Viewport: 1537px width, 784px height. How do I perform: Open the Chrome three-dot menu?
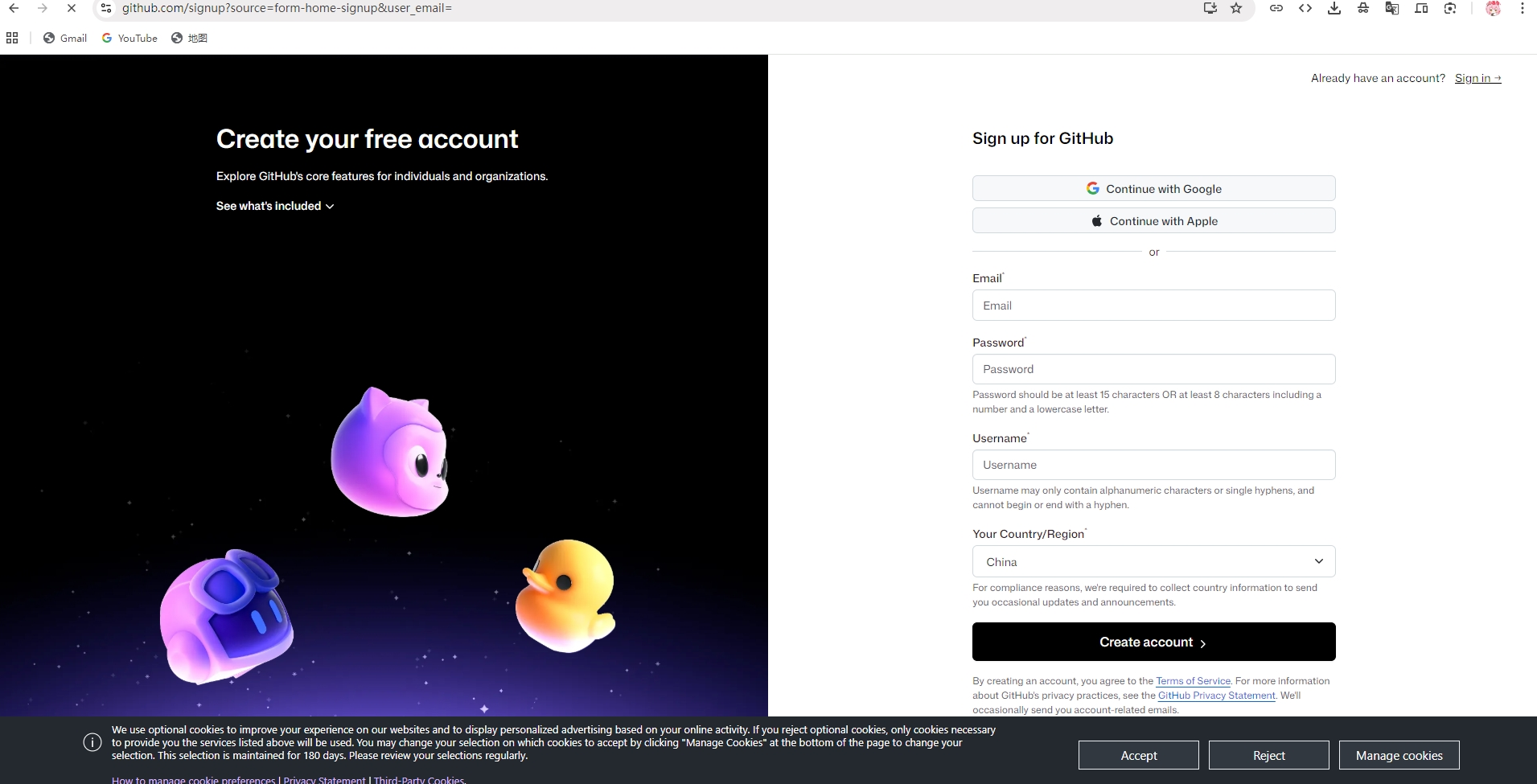point(1523,8)
